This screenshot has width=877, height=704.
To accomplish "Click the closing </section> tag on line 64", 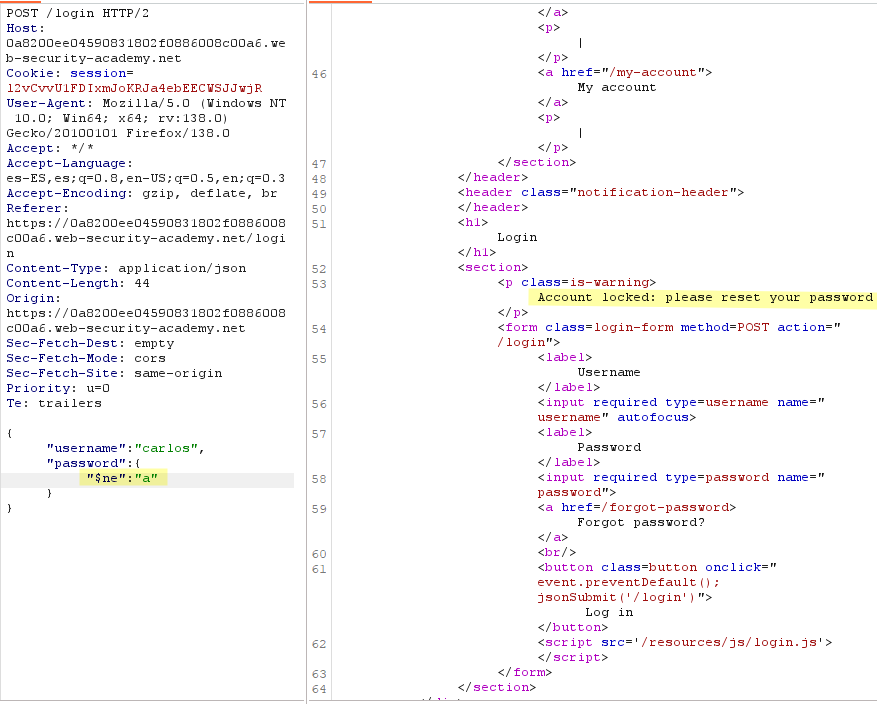I will pos(497,687).
